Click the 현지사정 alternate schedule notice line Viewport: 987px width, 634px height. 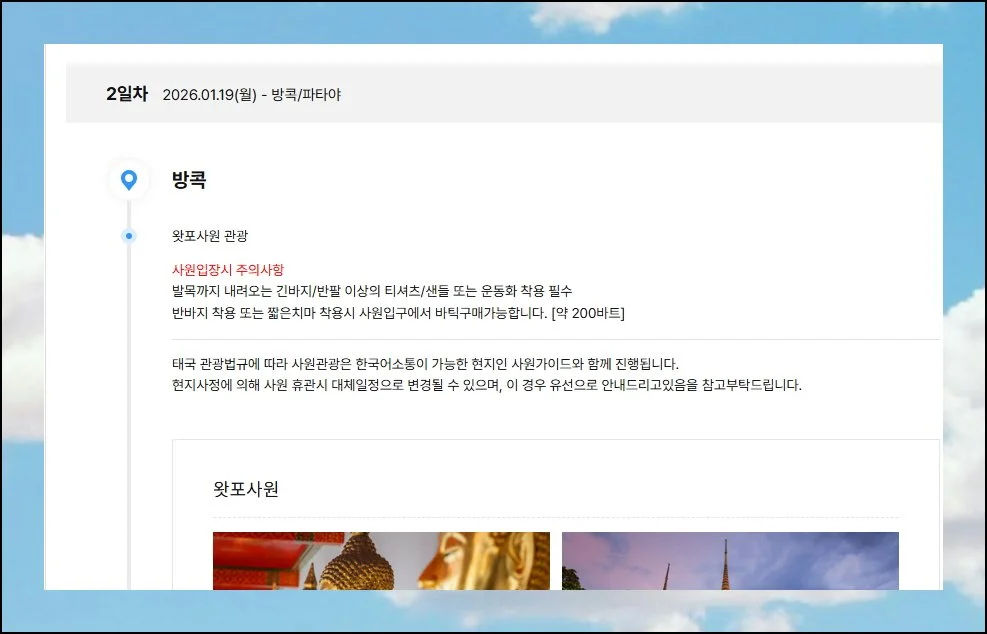486,385
